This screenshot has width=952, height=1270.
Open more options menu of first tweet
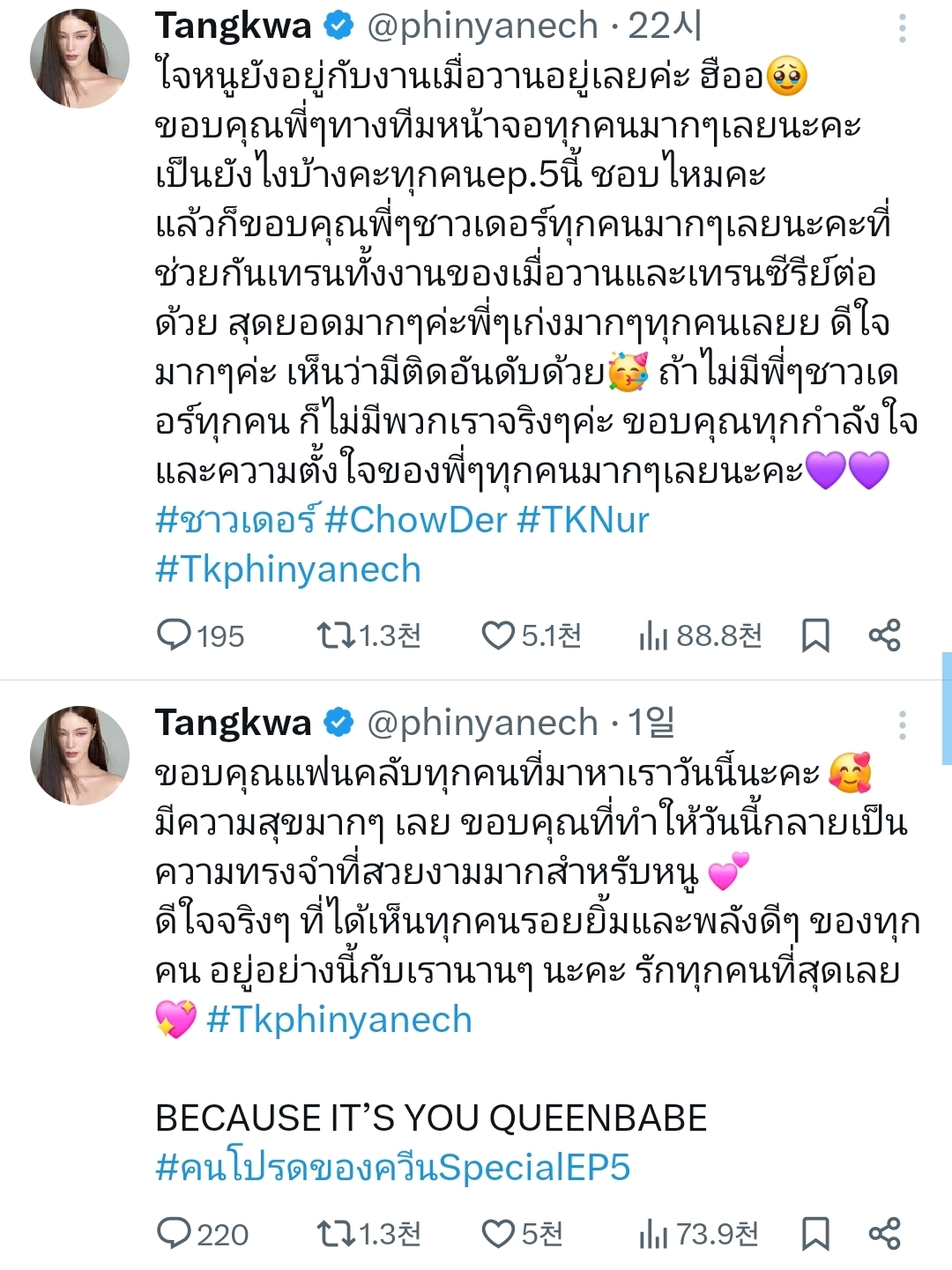coord(902,28)
